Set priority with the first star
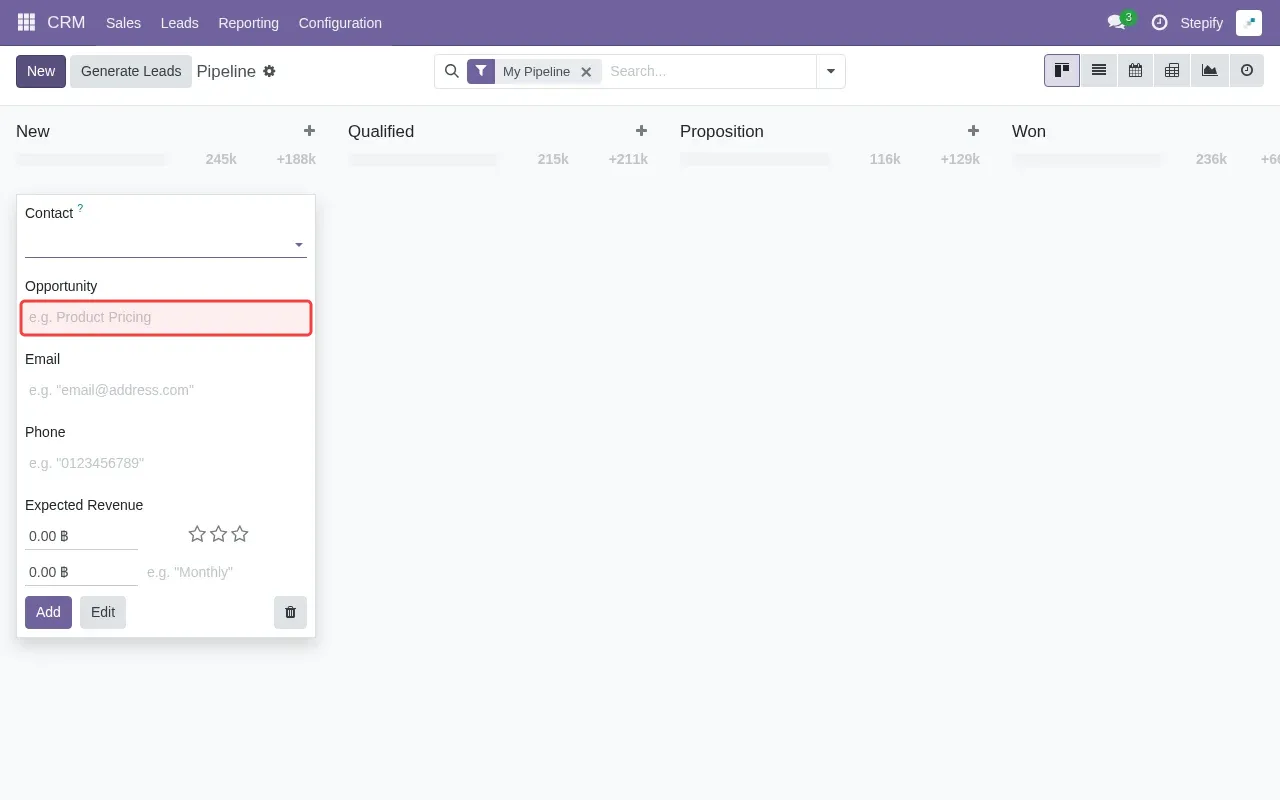The width and height of the screenshot is (1280, 800). [x=197, y=533]
